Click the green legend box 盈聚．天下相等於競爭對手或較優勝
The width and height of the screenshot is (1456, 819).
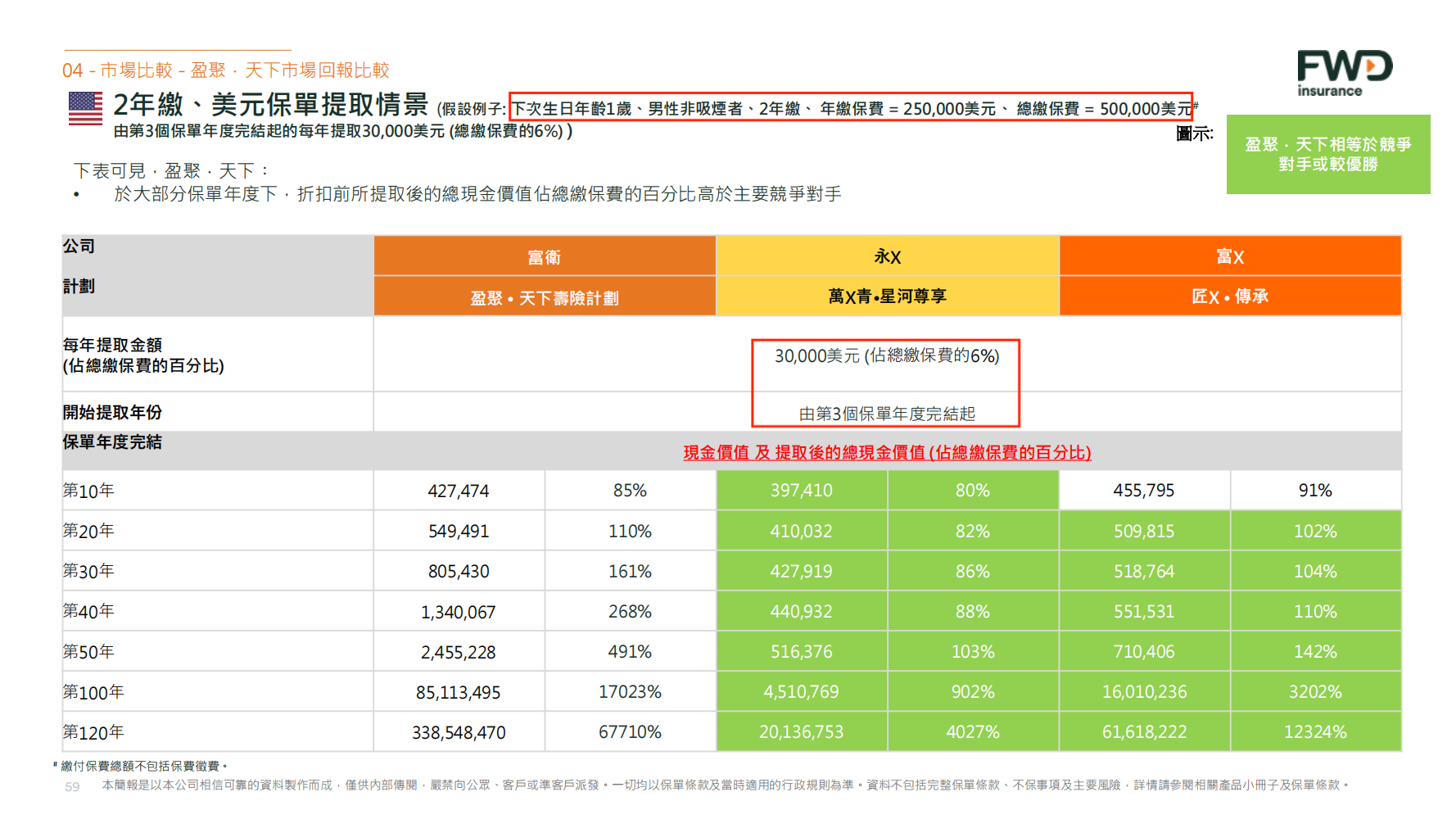tap(1328, 154)
